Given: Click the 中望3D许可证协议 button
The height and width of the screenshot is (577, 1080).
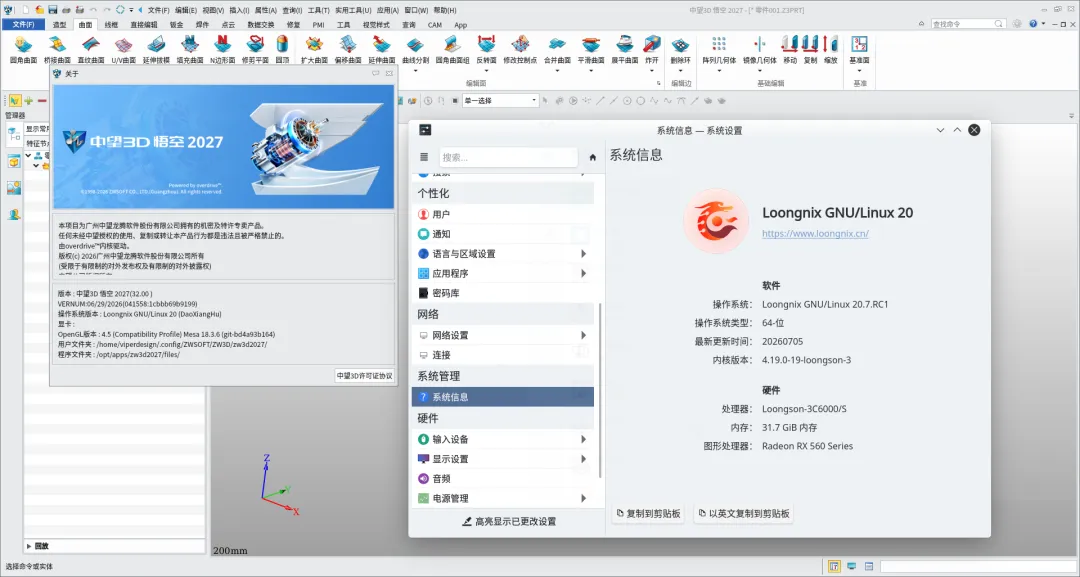Looking at the screenshot, I should (x=364, y=376).
